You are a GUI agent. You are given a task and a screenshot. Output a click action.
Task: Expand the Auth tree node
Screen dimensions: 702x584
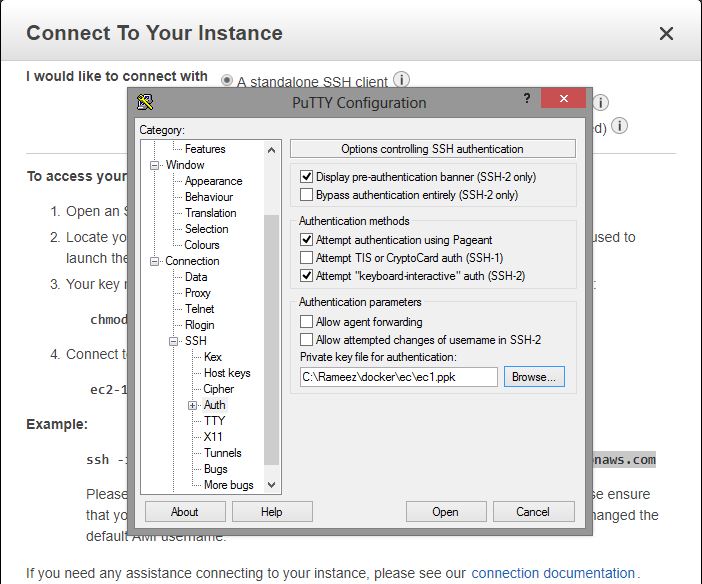coord(193,405)
